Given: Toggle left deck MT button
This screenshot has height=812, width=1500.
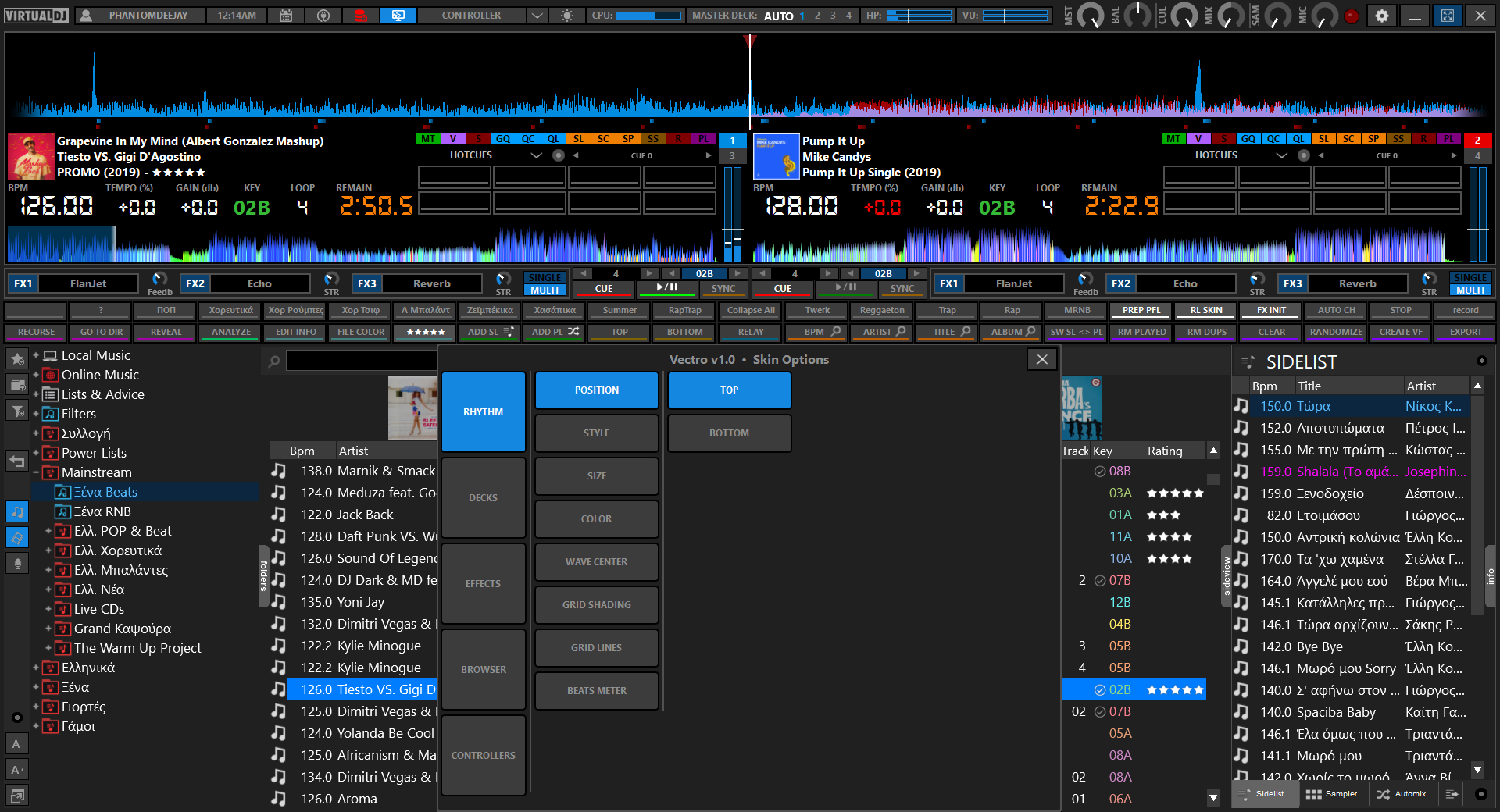Looking at the screenshot, I should (428, 139).
